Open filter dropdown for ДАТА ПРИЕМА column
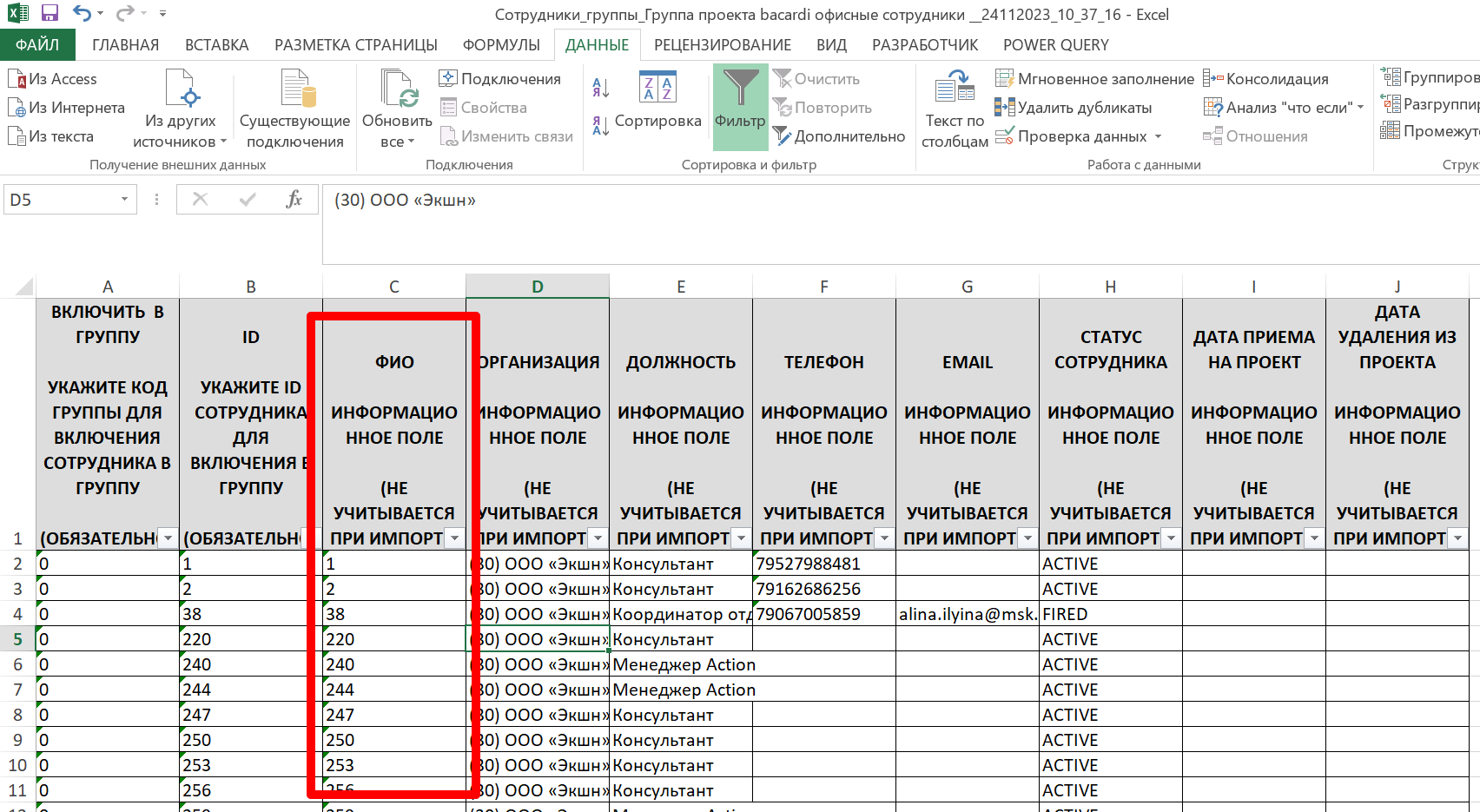The height and width of the screenshot is (812, 1480). [1314, 538]
